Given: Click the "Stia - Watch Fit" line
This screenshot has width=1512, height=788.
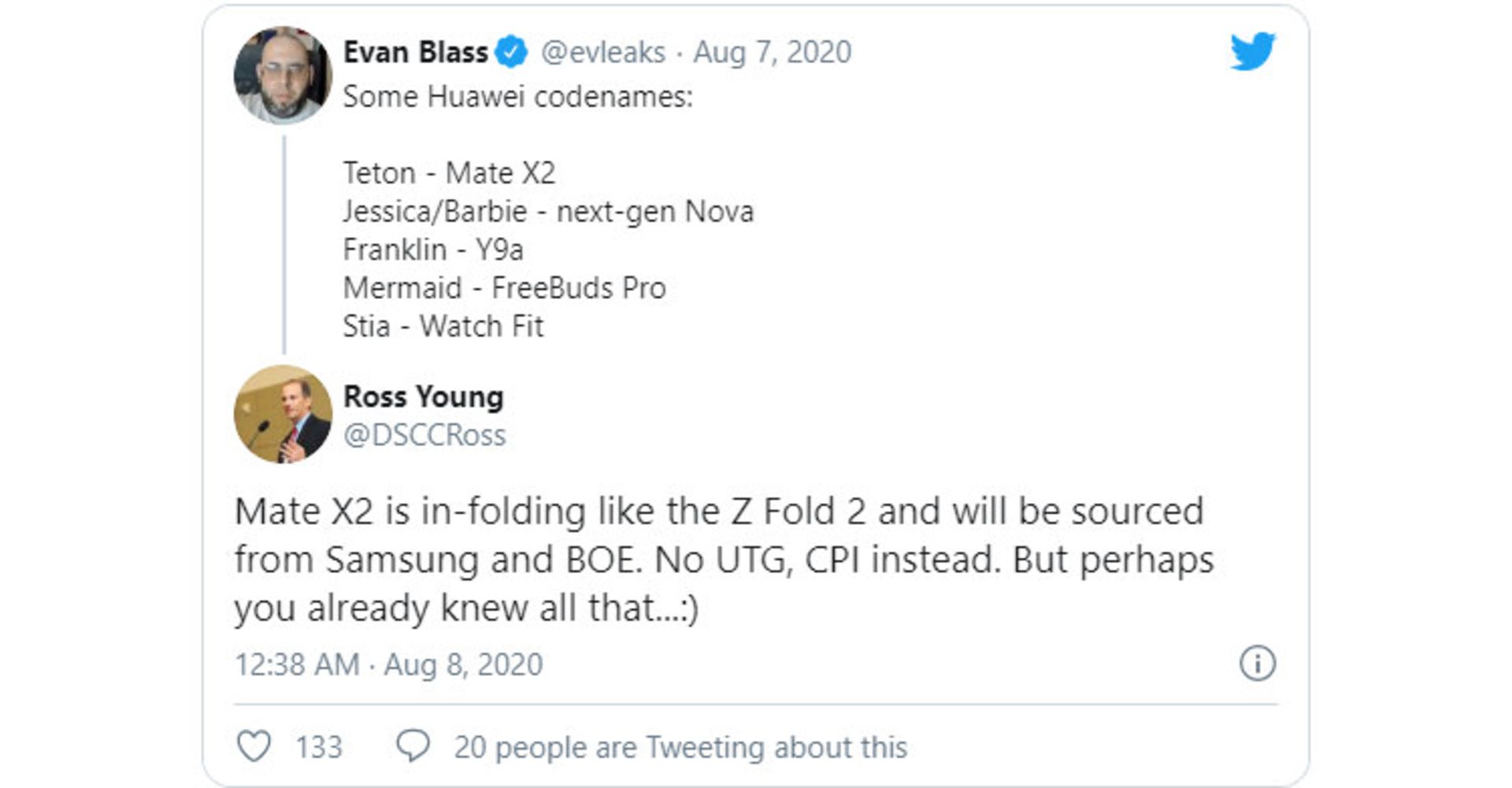Looking at the screenshot, I should click(x=443, y=327).
